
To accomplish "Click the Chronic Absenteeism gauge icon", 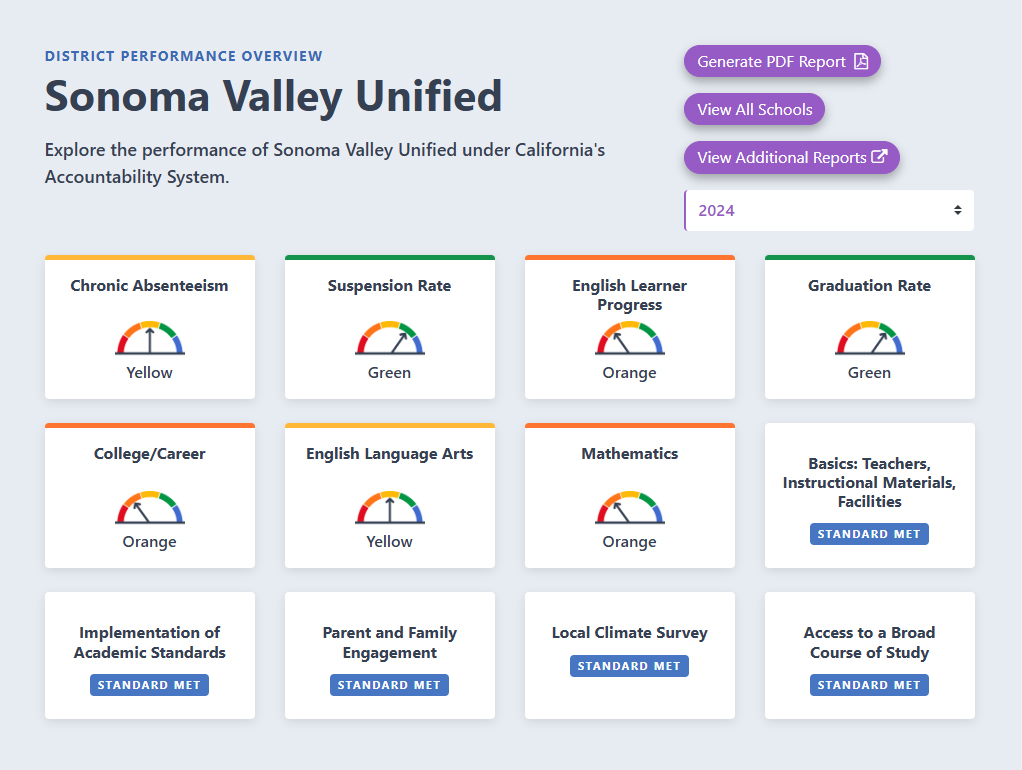I will coord(150,338).
